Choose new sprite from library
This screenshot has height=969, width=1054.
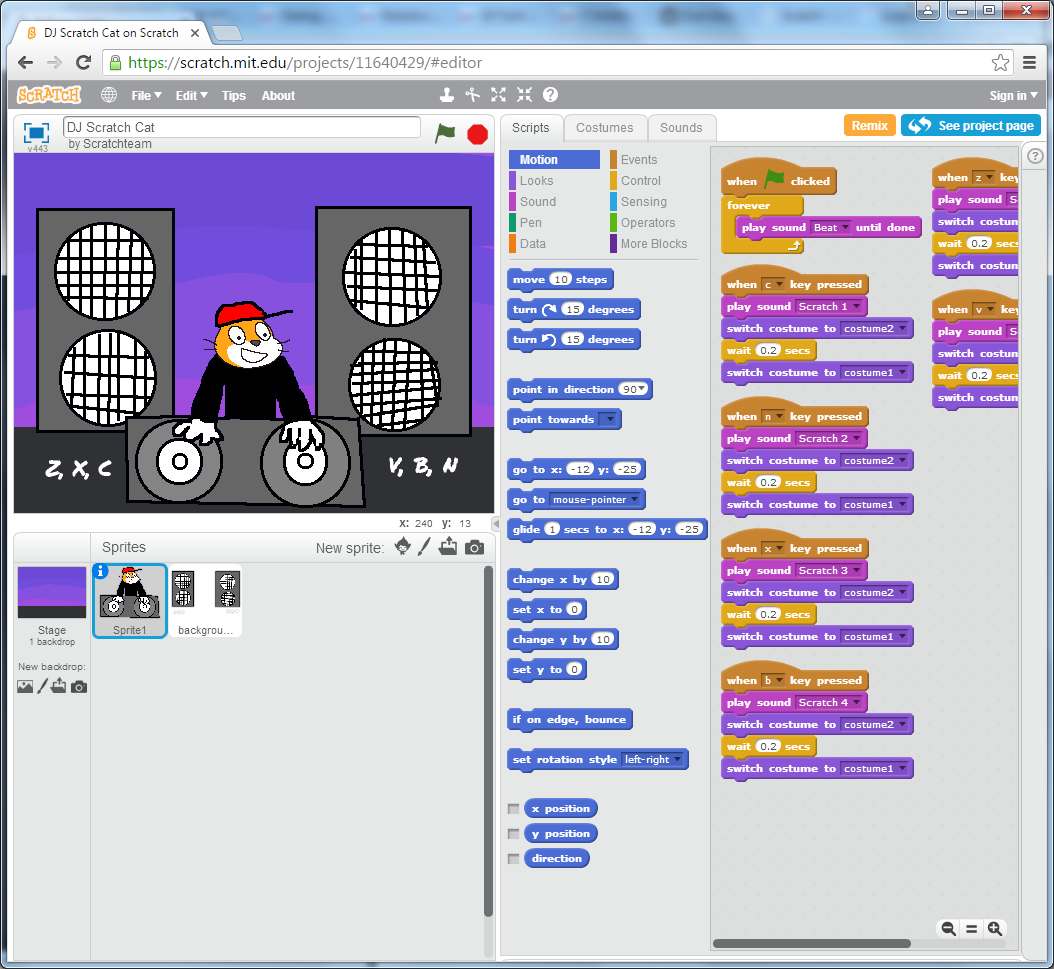(403, 546)
